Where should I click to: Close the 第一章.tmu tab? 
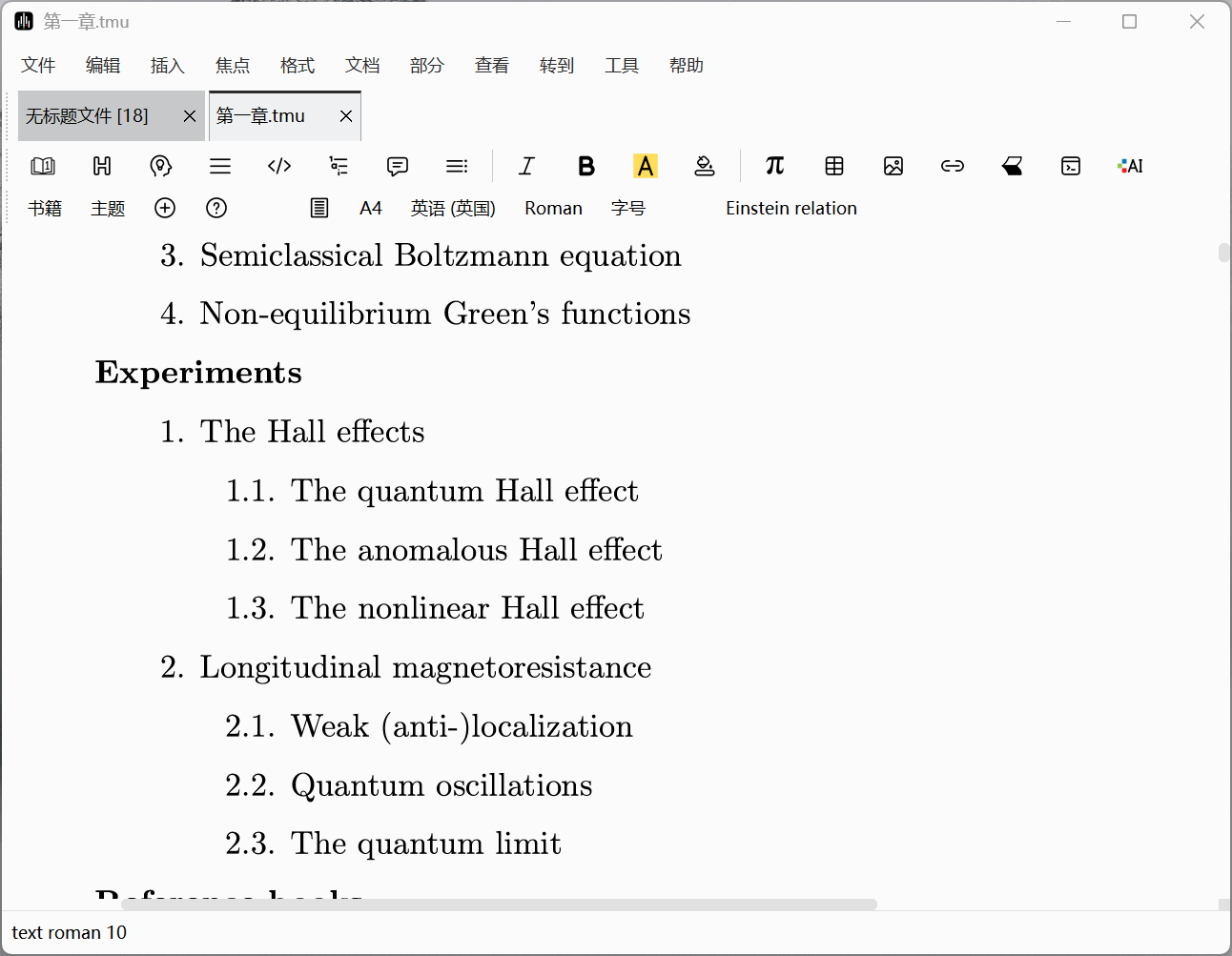pyautogui.click(x=346, y=116)
